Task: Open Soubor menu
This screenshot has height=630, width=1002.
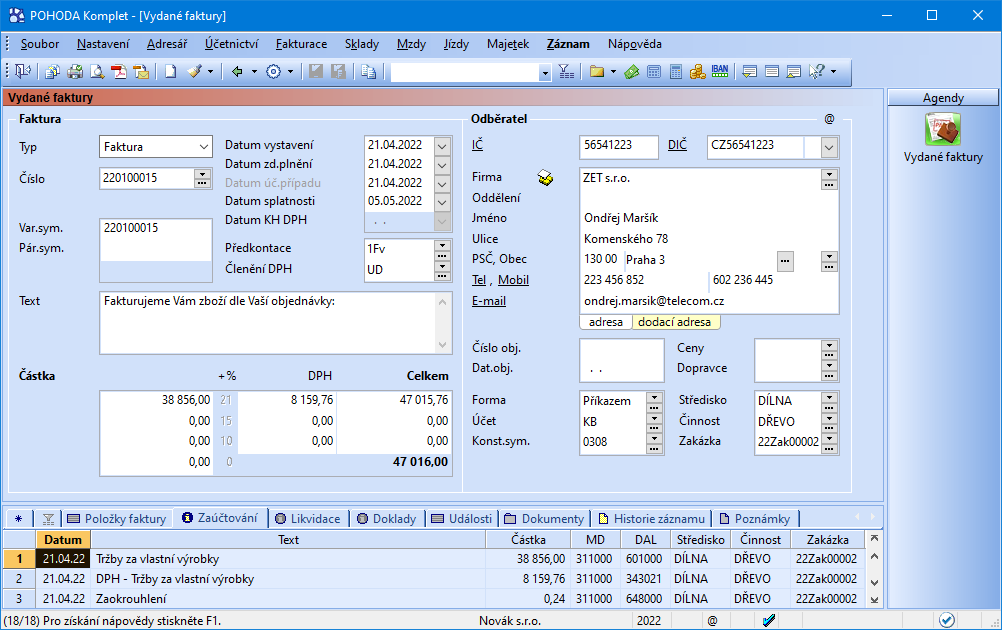Action: (40, 44)
